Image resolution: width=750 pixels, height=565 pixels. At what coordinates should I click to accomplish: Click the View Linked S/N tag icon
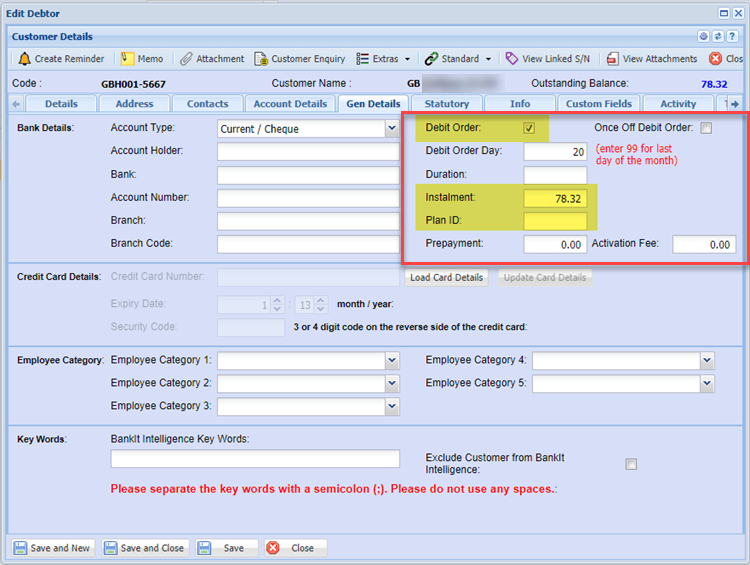point(511,59)
